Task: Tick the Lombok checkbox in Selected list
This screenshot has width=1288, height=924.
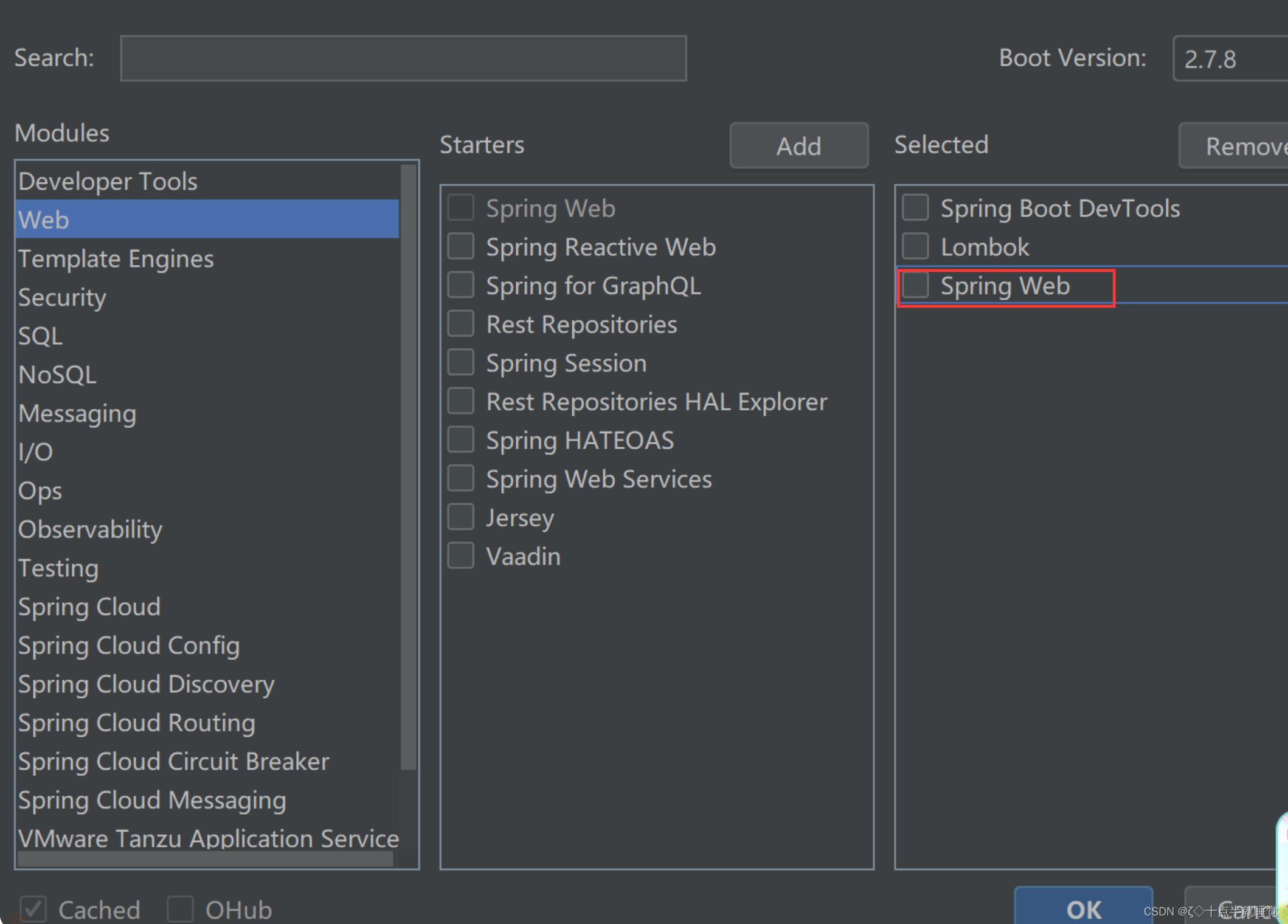Action: (915, 247)
